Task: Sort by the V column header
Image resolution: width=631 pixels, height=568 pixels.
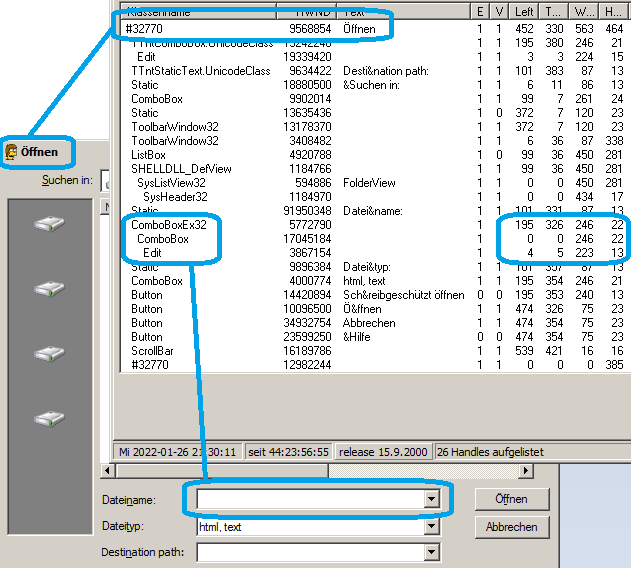Action: 499,12
